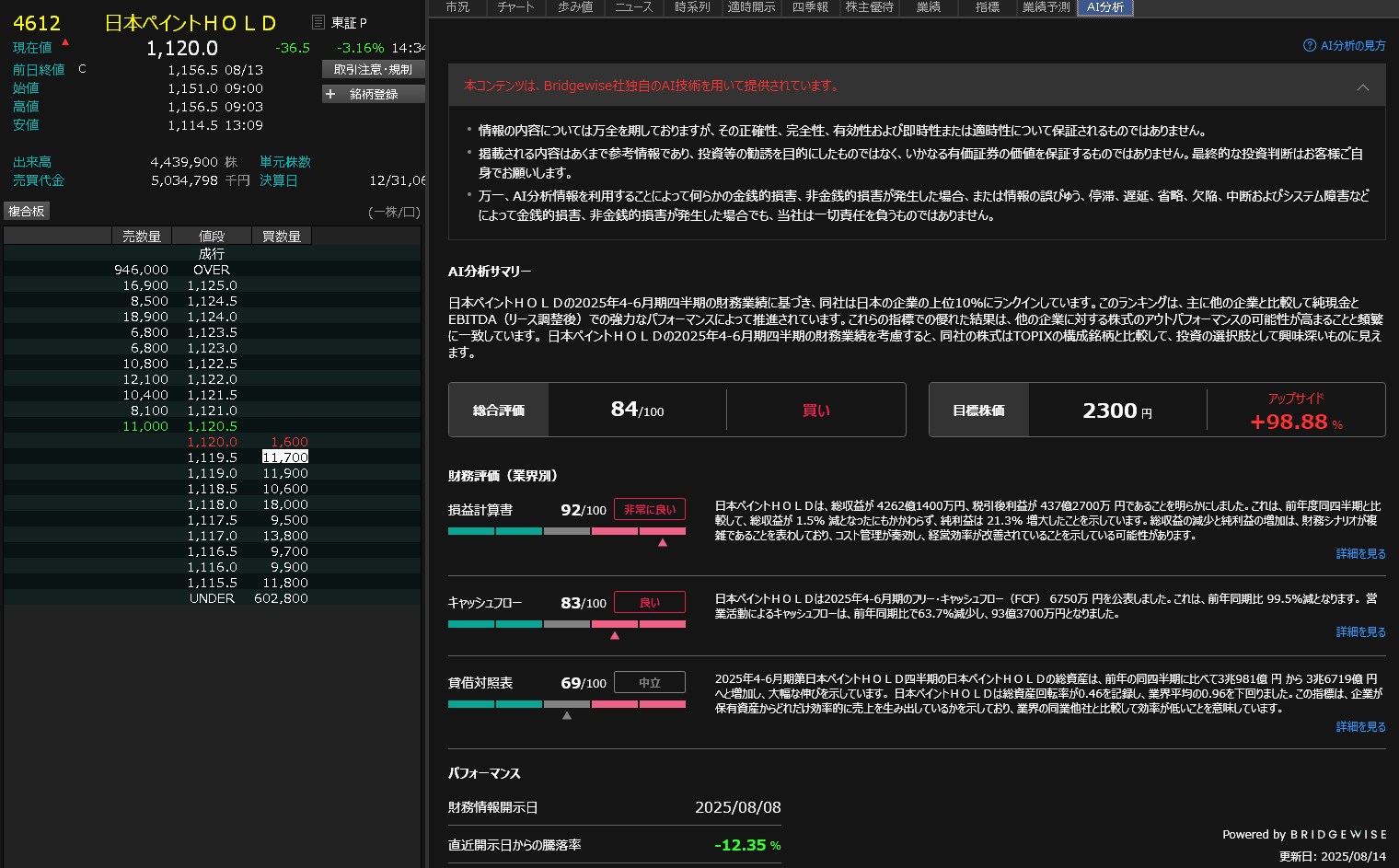Screen dimensions: 1399x868
Task: Click the 売買代金 value 5,034,798
Action: pos(184,180)
